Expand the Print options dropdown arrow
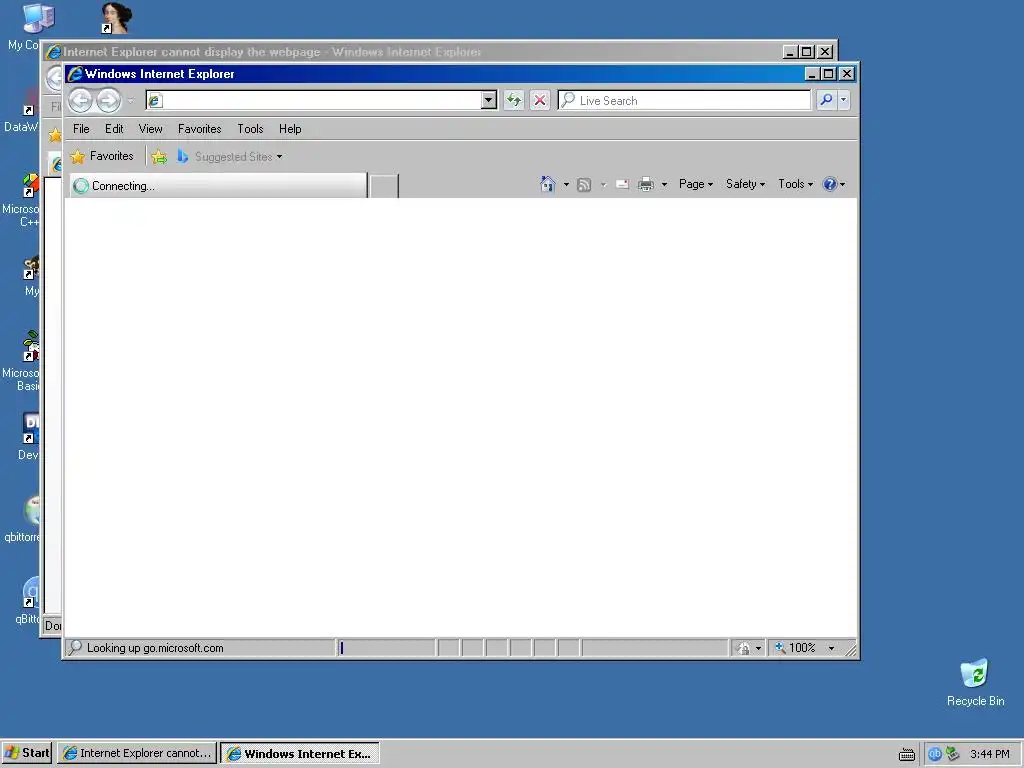 664,185
